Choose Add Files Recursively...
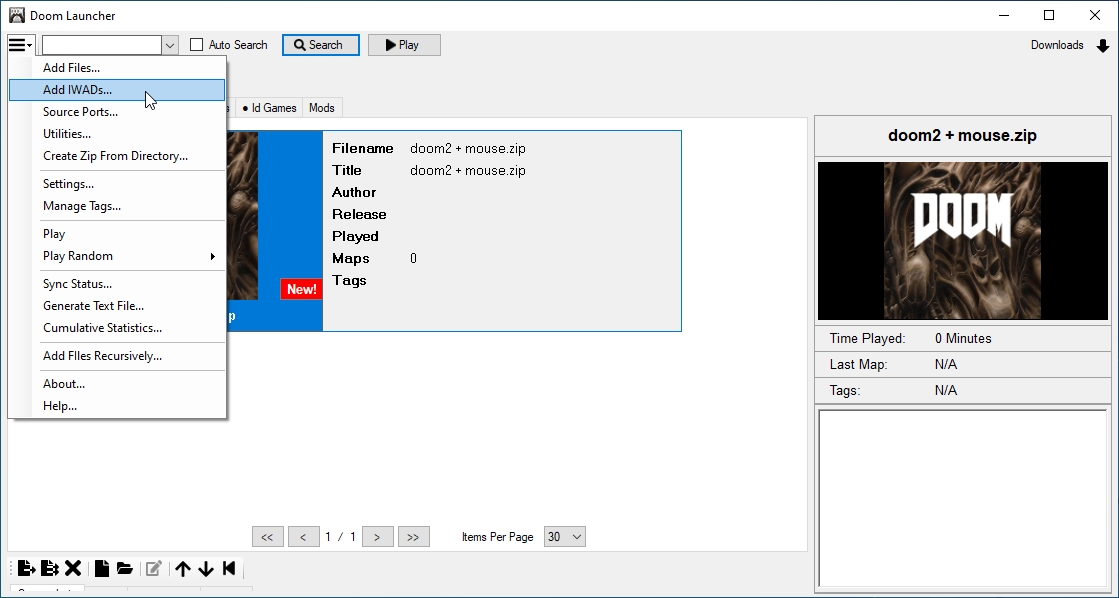This screenshot has height=598, width=1119. 117,355
